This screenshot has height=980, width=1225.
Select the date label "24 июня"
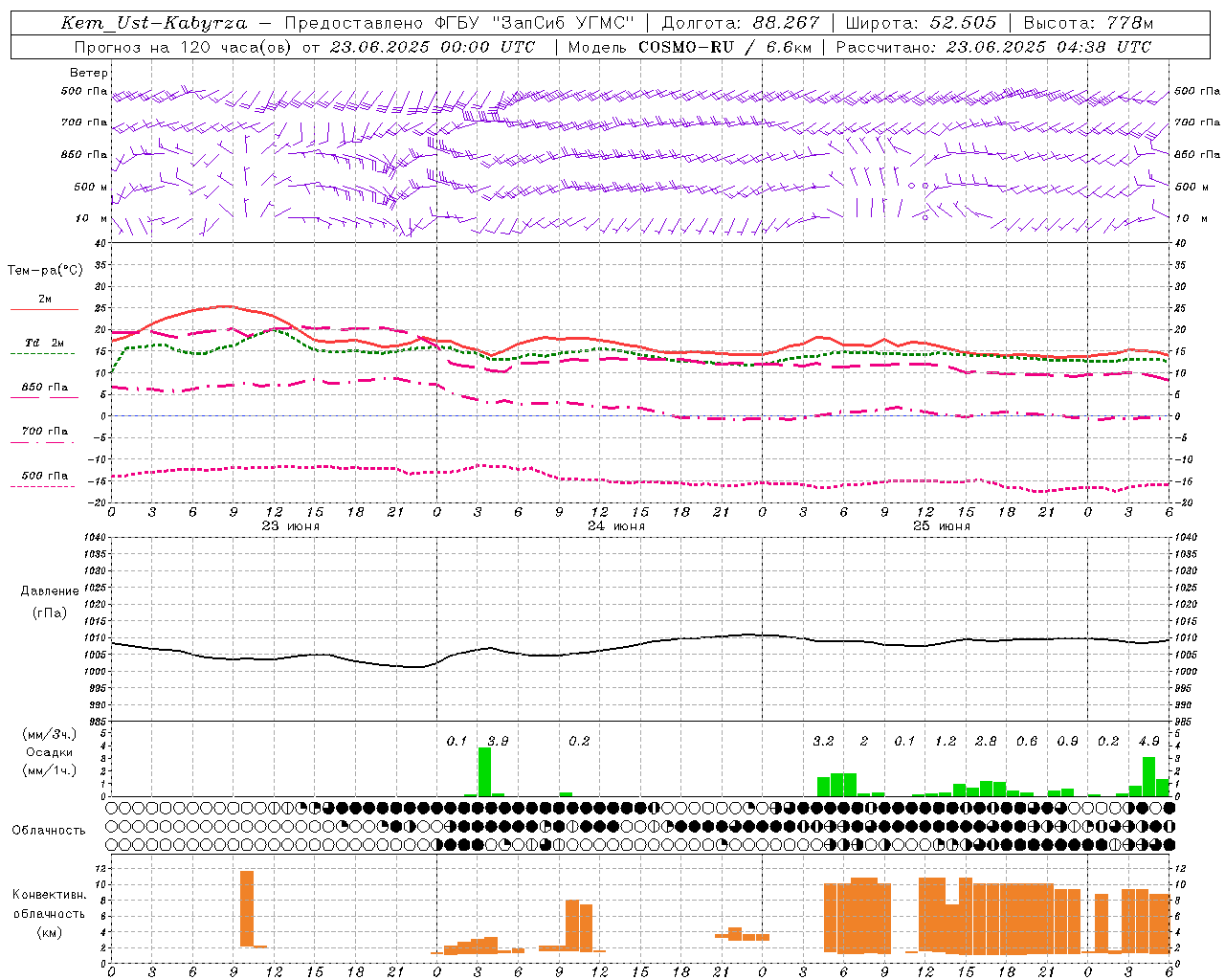616,526
